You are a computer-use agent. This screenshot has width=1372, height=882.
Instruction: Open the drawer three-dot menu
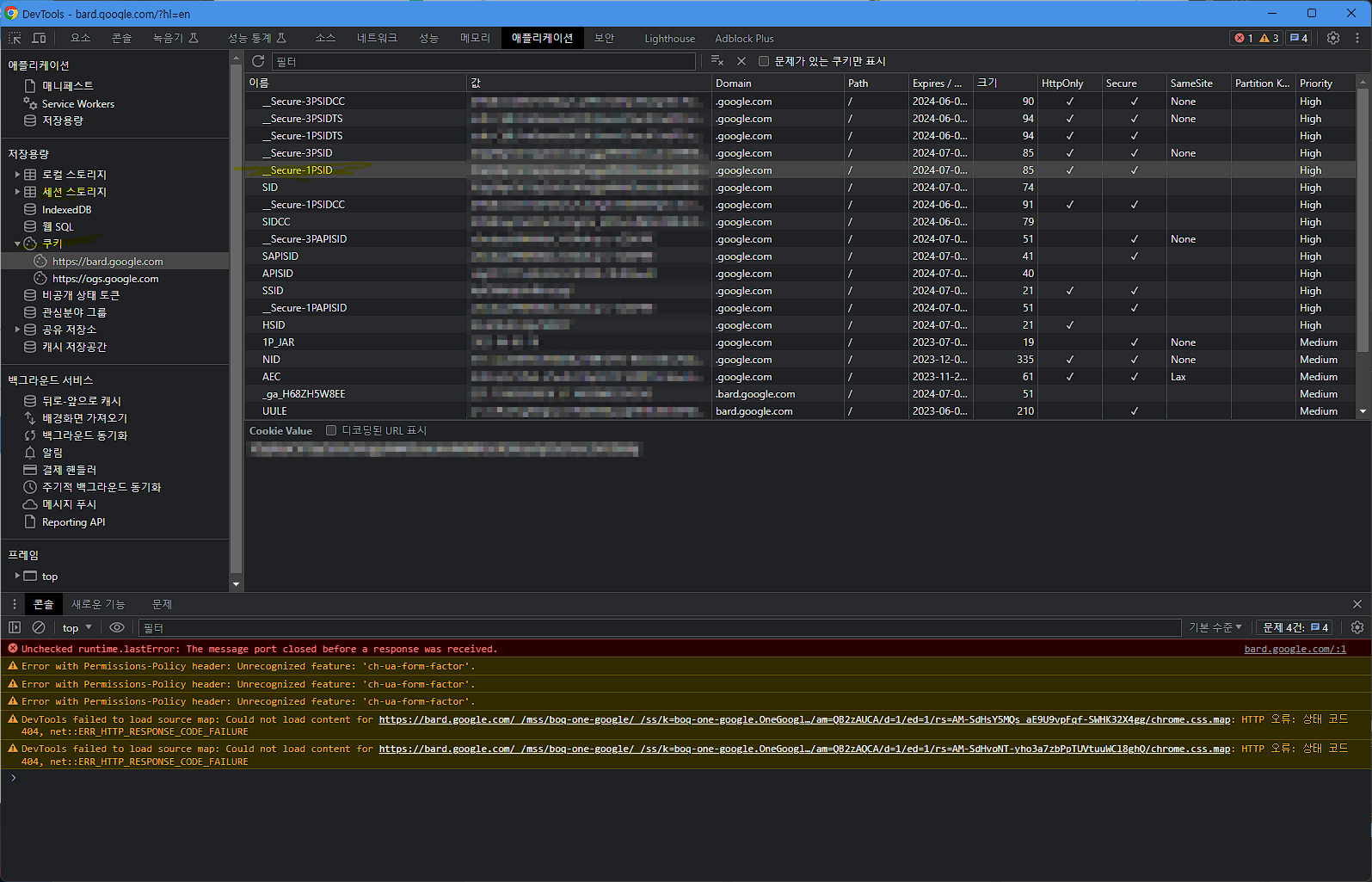[x=15, y=604]
